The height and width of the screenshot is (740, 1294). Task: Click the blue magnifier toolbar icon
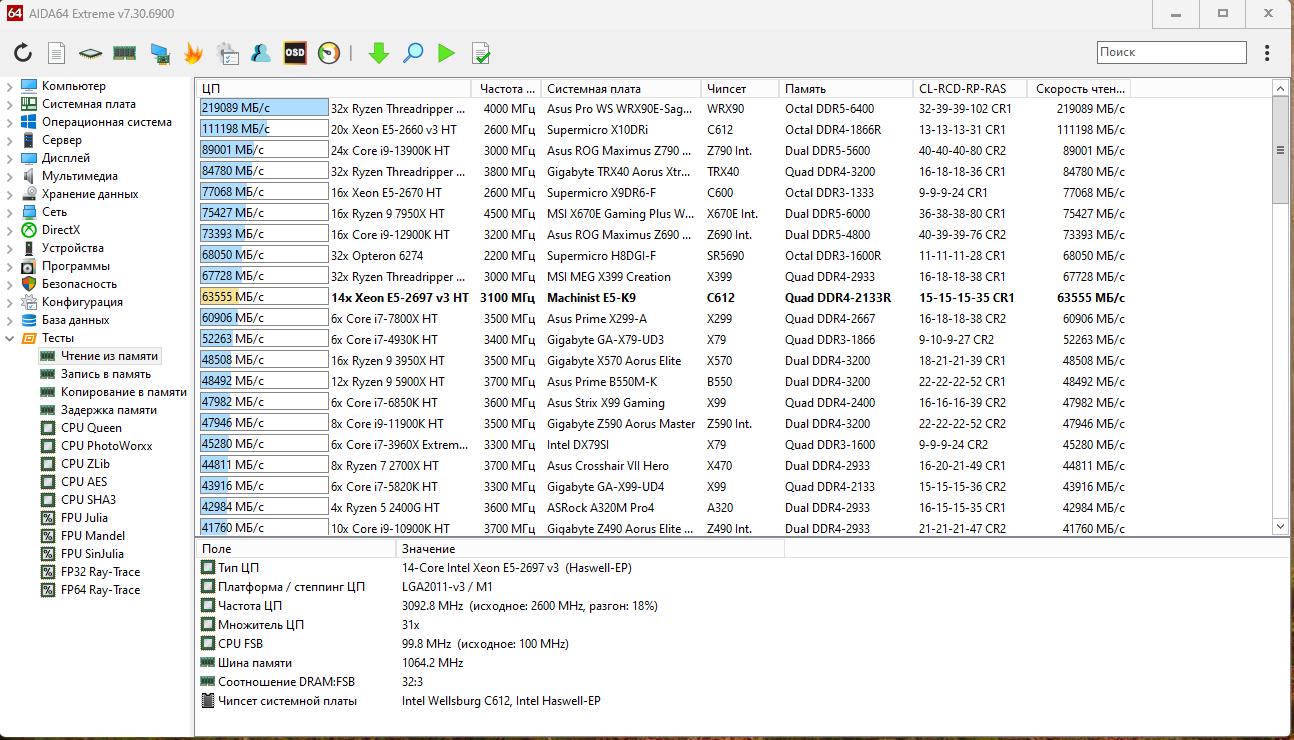click(x=413, y=53)
